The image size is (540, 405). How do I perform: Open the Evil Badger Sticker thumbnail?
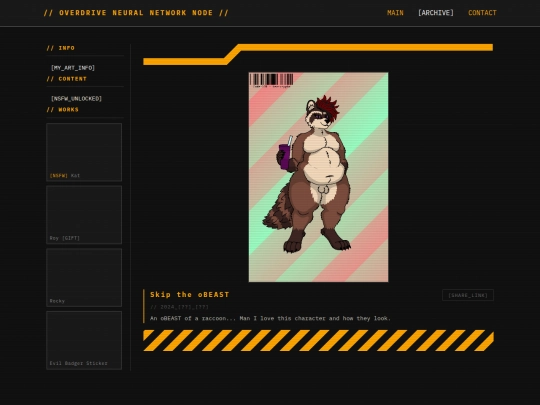tap(84, 340)
